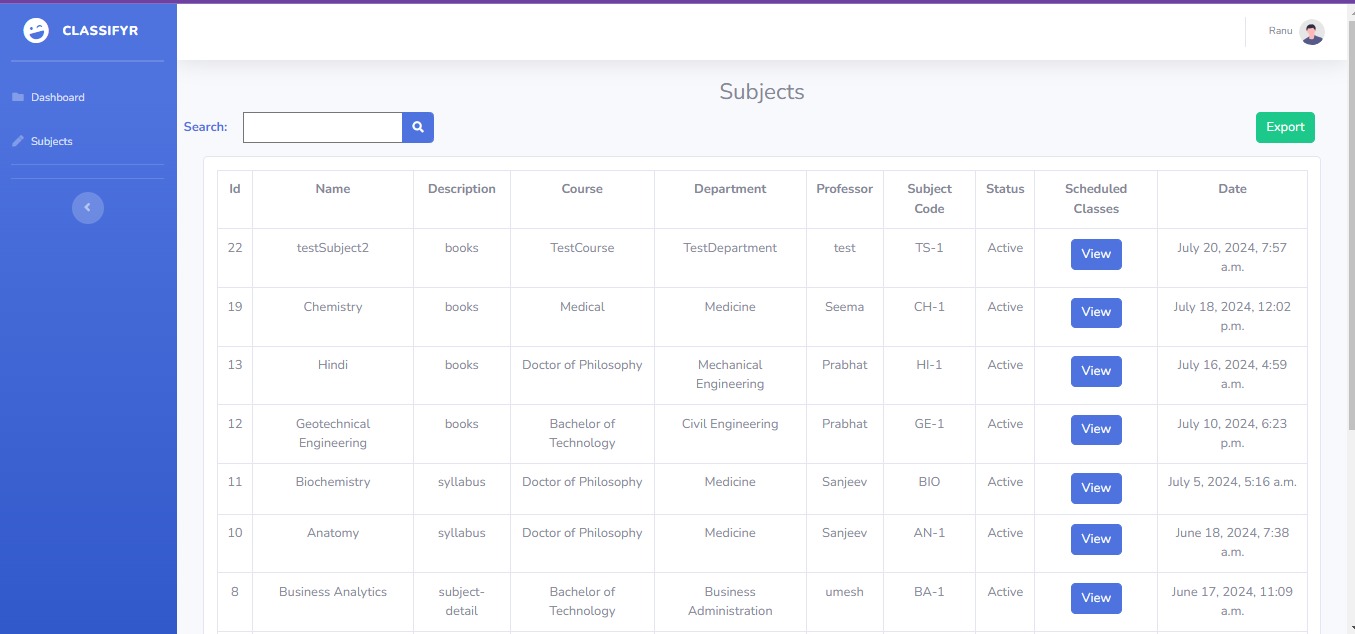
Task: View scheduled classes for Hindi
Action: click(1095, 371)
